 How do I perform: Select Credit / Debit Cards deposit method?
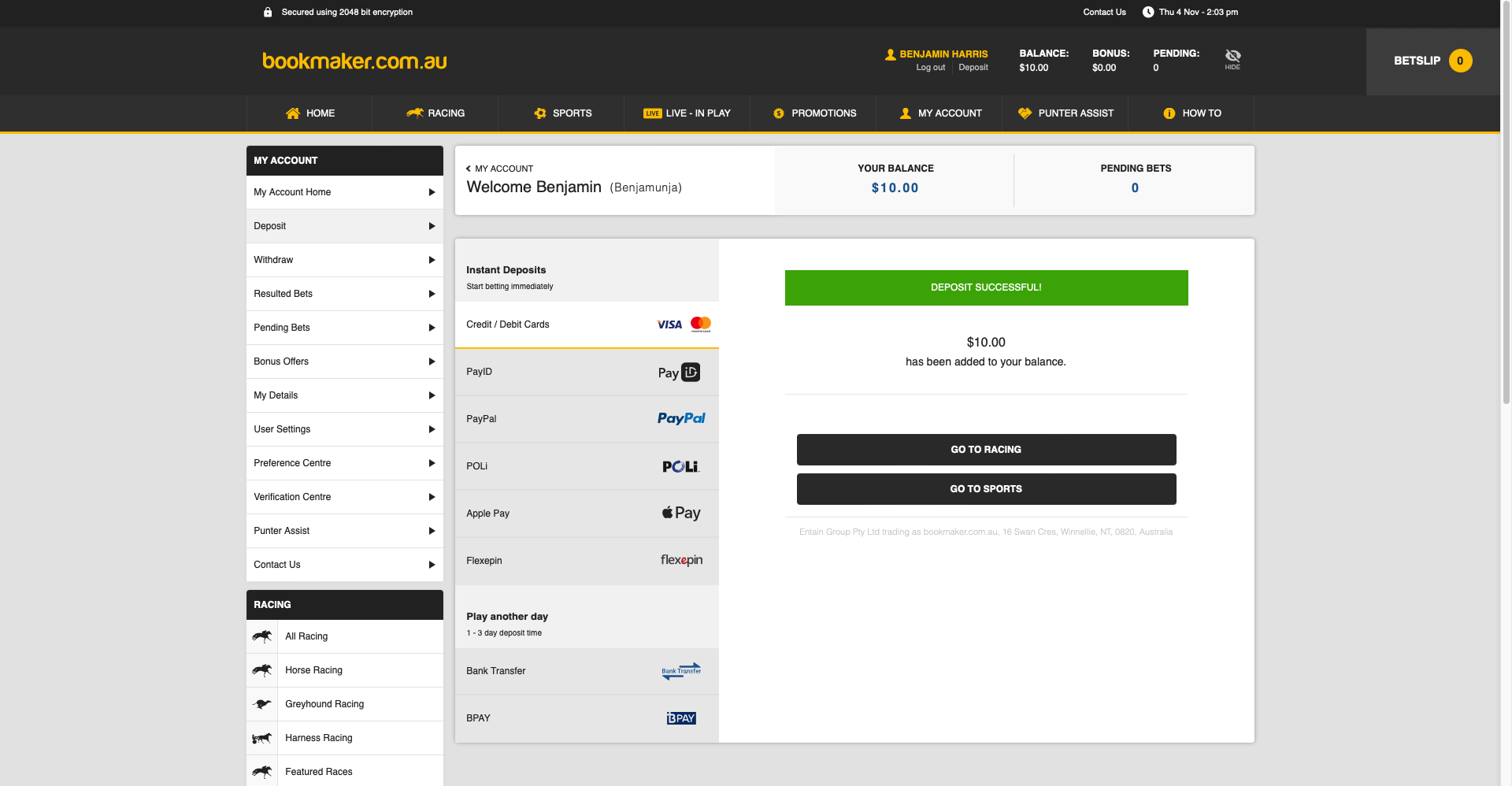click(x=587, y=324)
